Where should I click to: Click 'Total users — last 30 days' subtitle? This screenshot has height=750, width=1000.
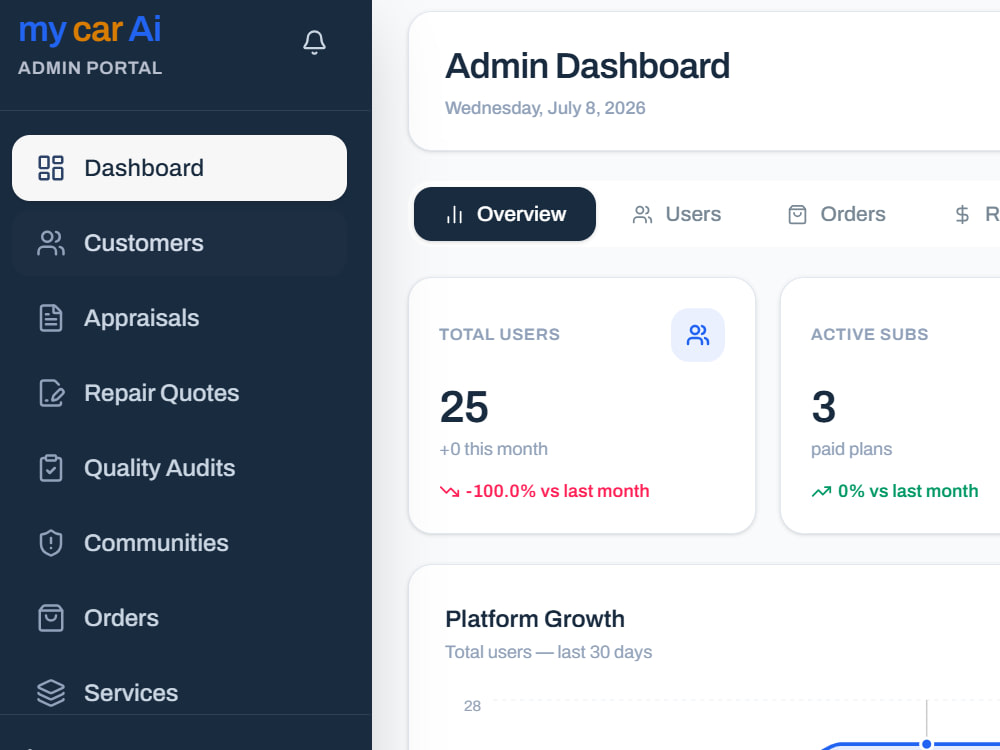548,652
